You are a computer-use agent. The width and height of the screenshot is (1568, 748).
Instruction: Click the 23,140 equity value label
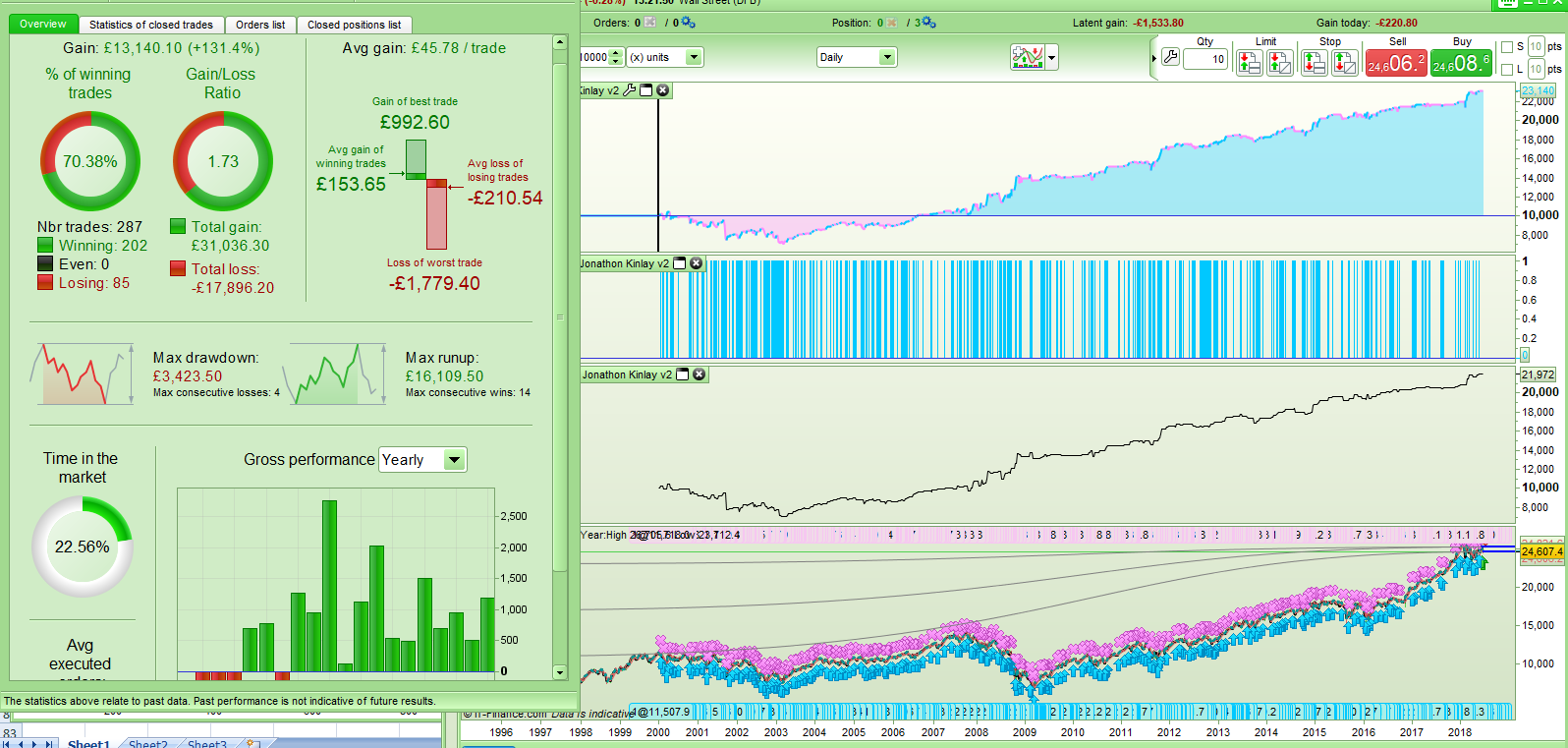pos(1538,90)
